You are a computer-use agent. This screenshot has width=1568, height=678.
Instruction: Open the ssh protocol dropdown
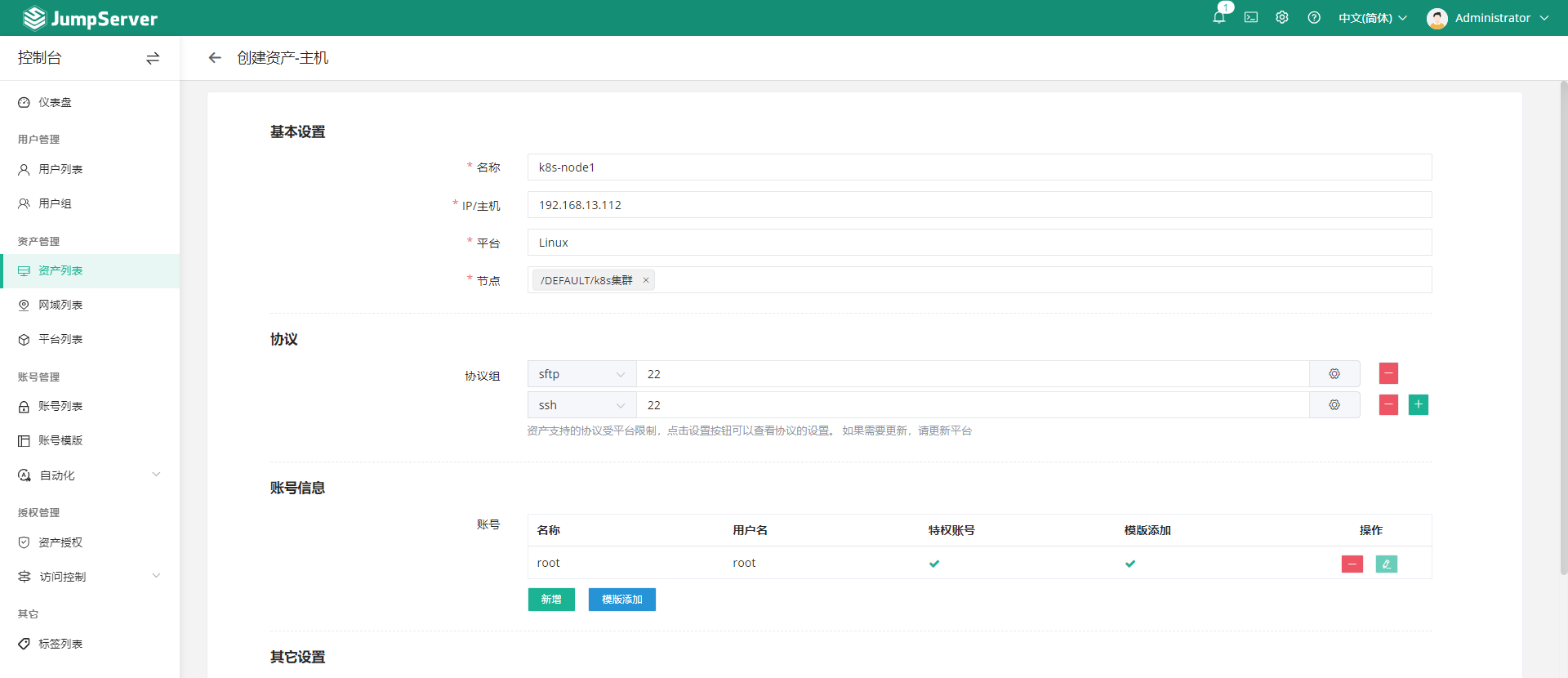[581, 405]
